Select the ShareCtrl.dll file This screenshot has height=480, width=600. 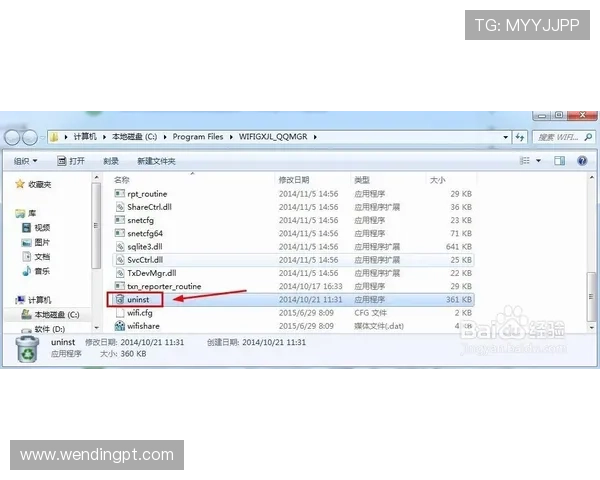point(293,207)
